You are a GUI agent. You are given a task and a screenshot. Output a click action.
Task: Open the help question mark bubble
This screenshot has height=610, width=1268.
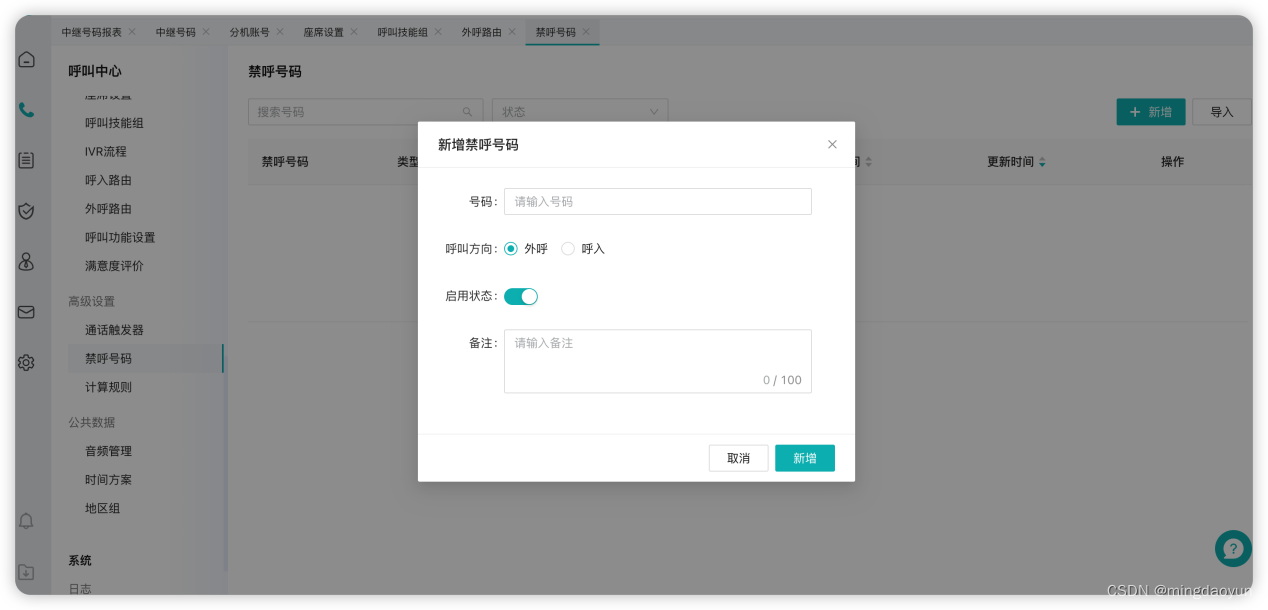1232,548
